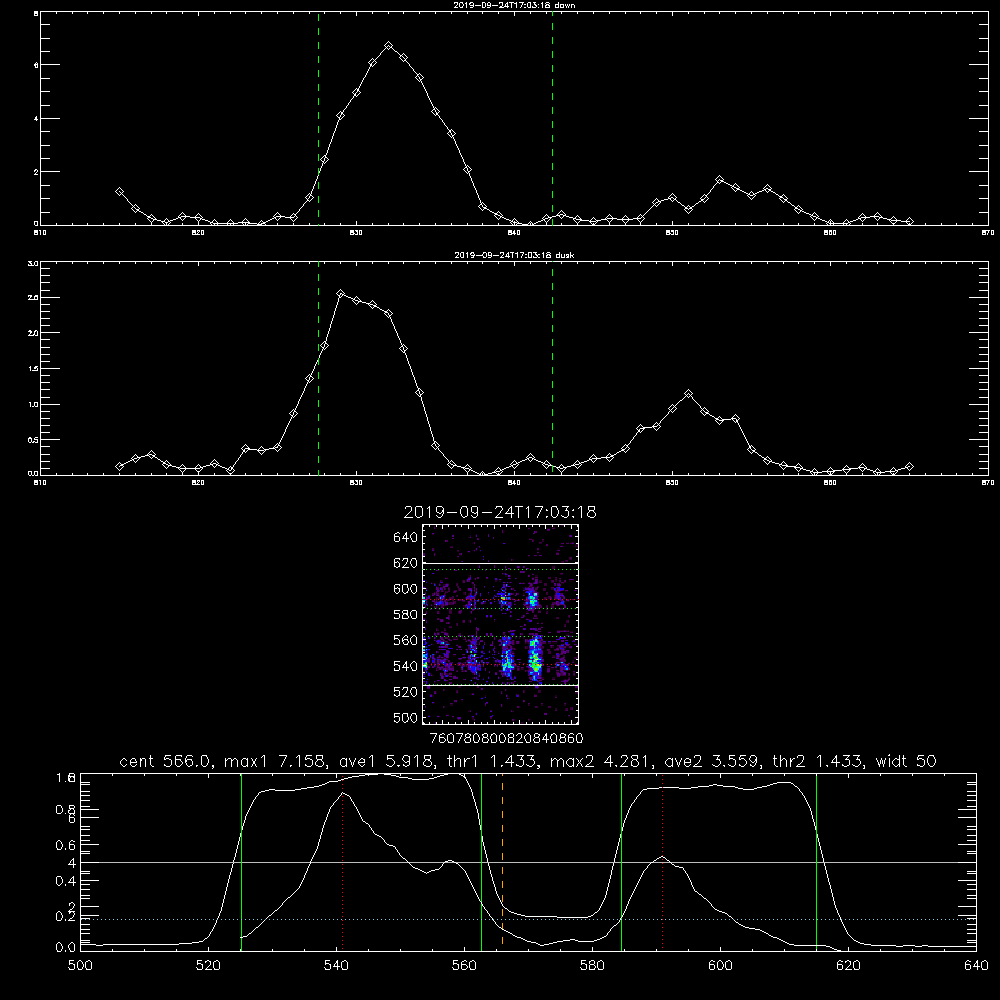Click the red dotted peak line near 590 in bottom plot
This screenshot has width=1000, height=1000.
coord(663,861)
